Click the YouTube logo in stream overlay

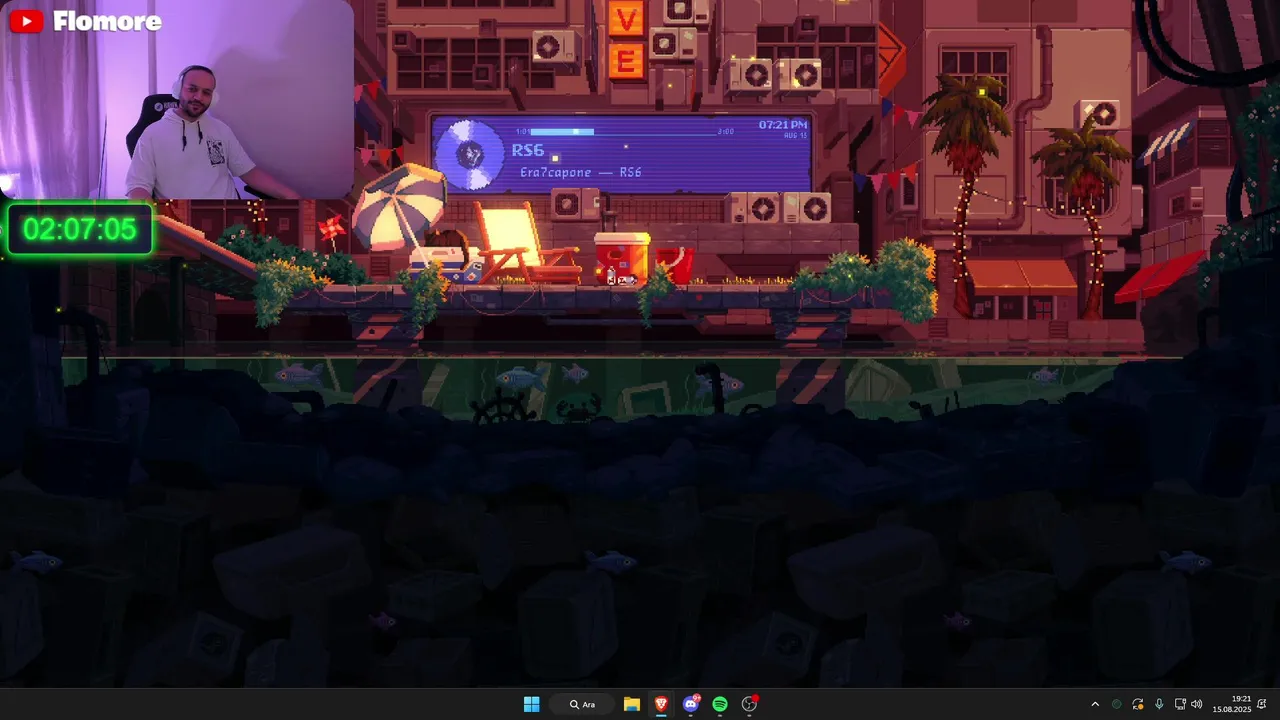(x=26, y=21)
